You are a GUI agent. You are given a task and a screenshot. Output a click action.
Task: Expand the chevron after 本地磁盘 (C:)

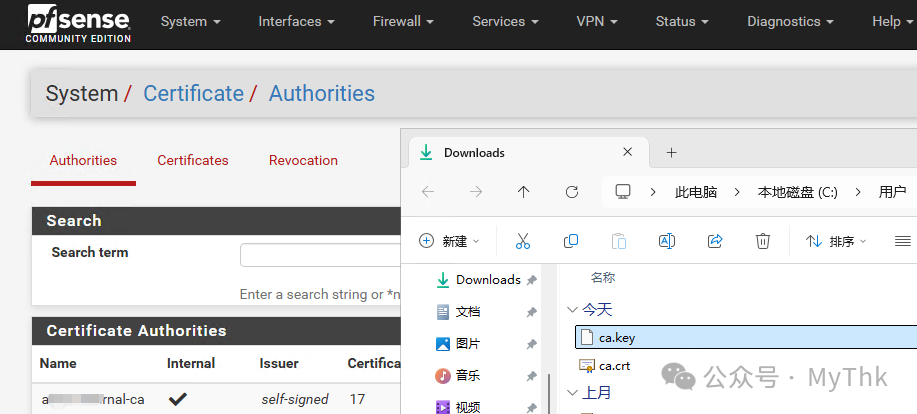coord(858,192)
